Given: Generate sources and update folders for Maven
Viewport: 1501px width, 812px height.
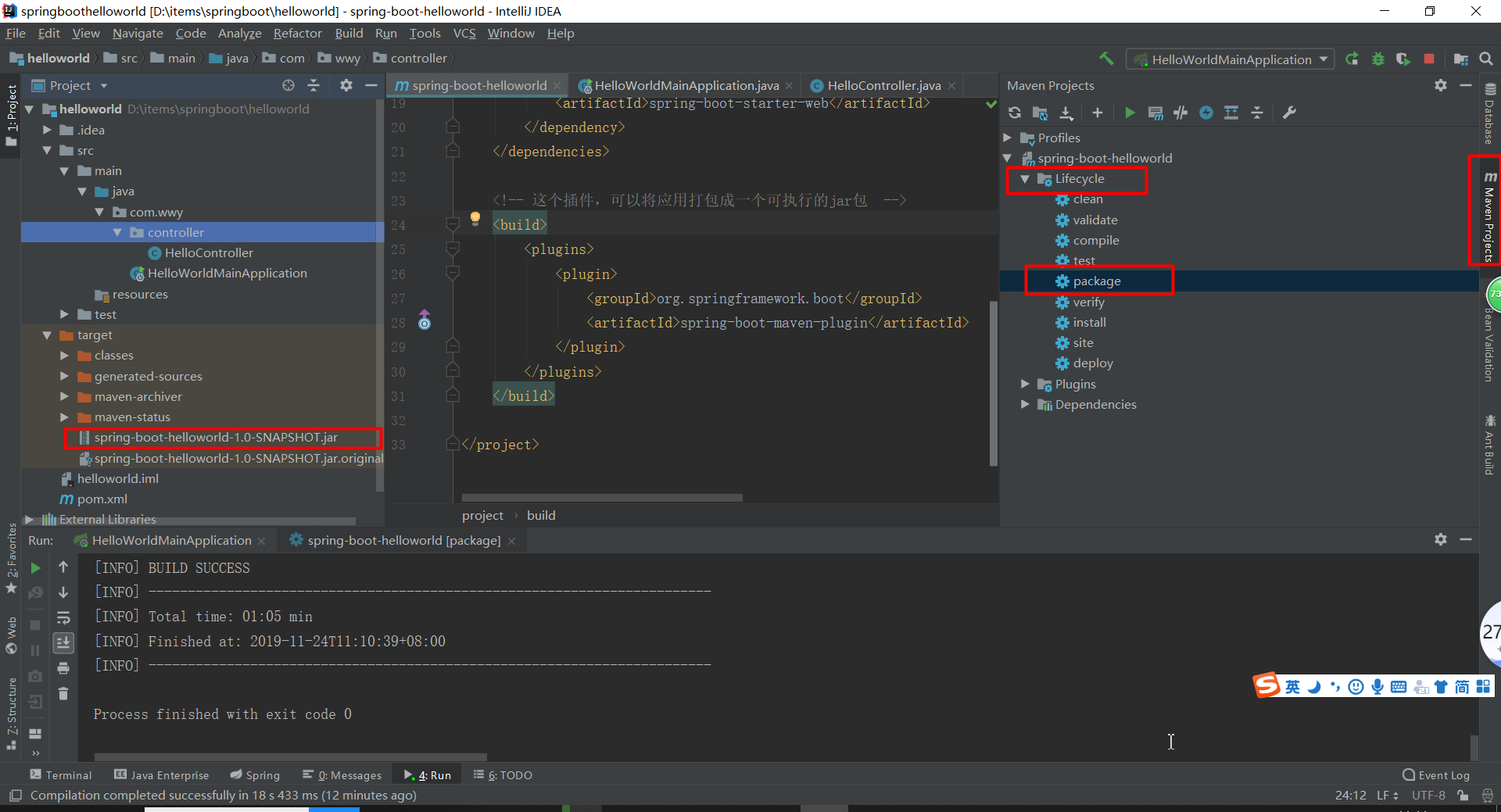Looking at the screenshot, I should pos(1040,113).
